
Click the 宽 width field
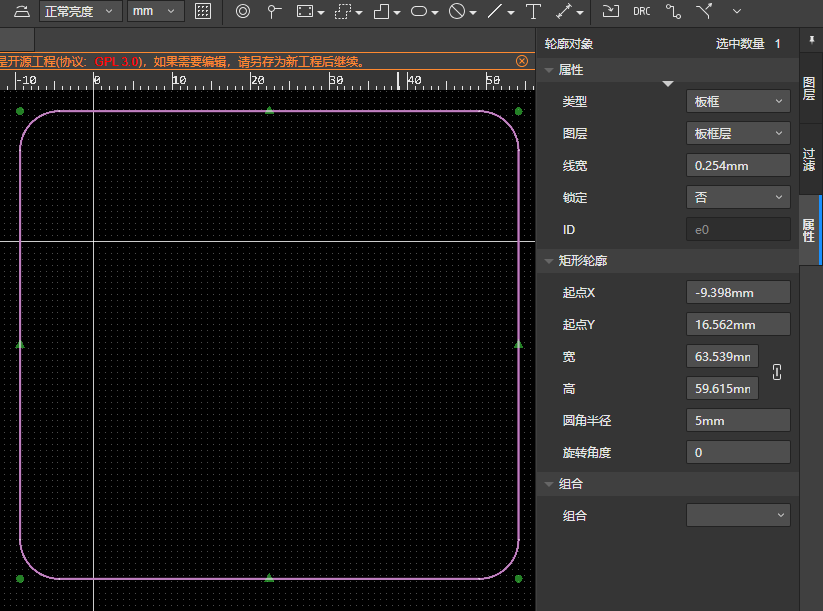point(722,356)
